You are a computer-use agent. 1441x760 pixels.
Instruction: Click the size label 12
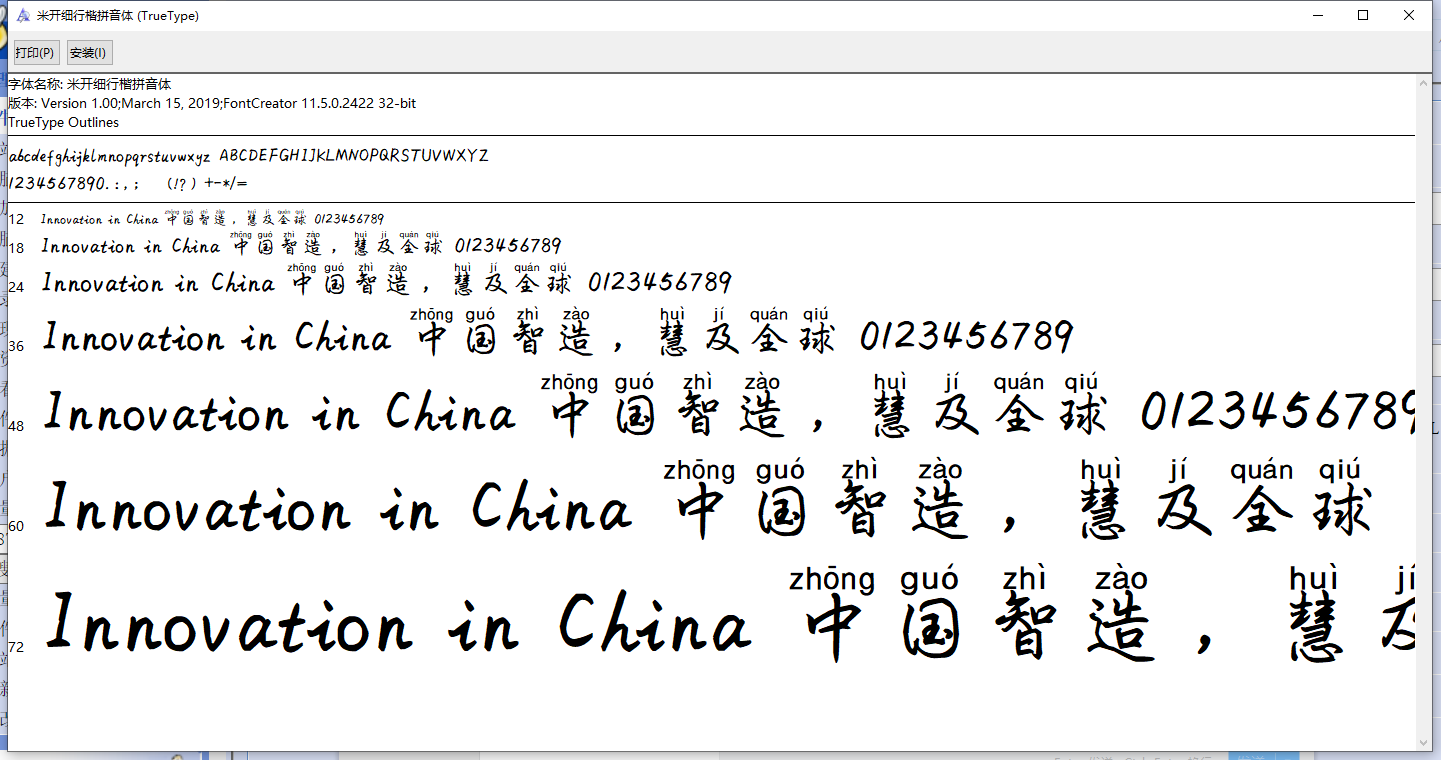pyautogui.click(x=16, y=220)
